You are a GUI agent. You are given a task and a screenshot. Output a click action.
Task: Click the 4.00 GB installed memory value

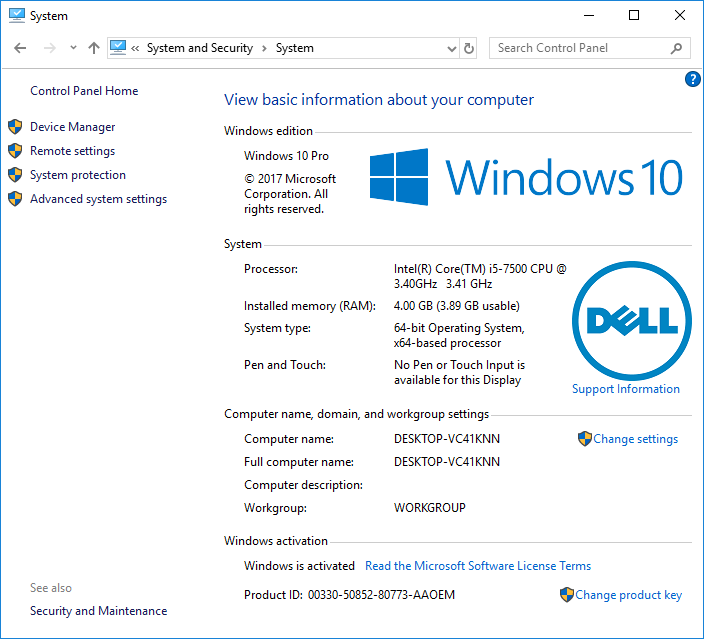click(457, 306)
